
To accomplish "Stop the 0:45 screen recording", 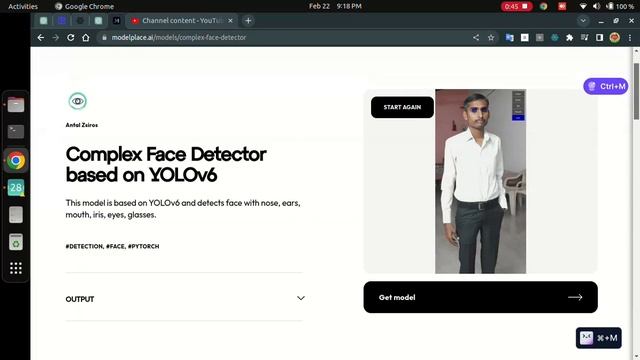I will click(x=516, y=6).
